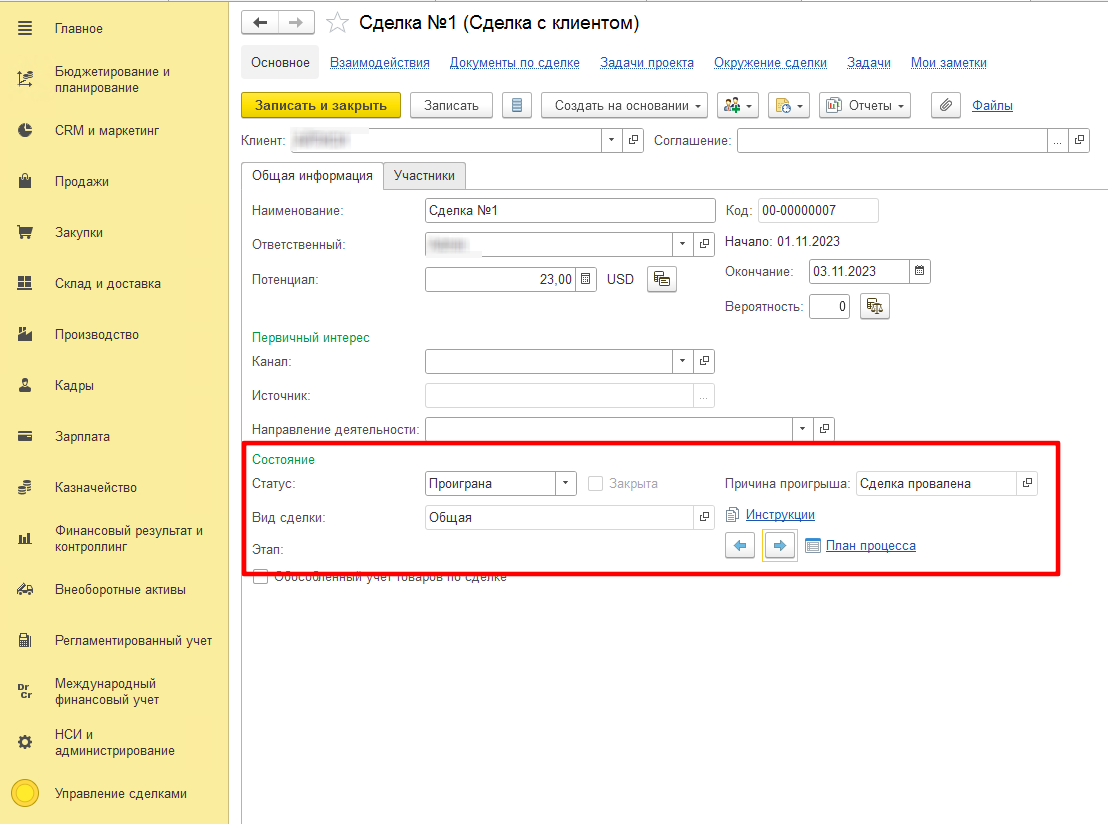Click the paperclip attachments icon
This screenshot has width=1108, height=824.
click(945, 105)
